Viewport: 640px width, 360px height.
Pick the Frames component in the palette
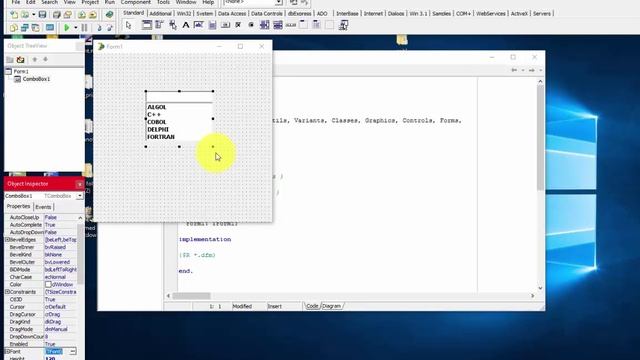(x=147, y=25)
